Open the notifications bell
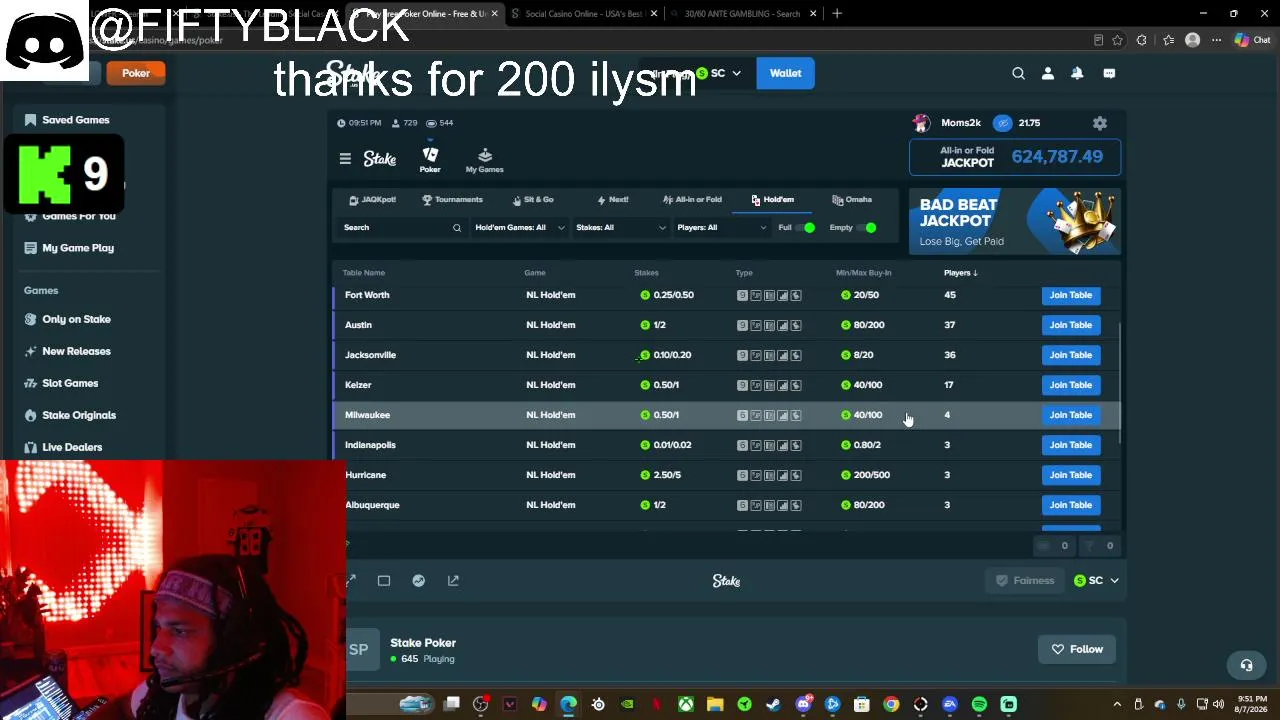 1077,73
